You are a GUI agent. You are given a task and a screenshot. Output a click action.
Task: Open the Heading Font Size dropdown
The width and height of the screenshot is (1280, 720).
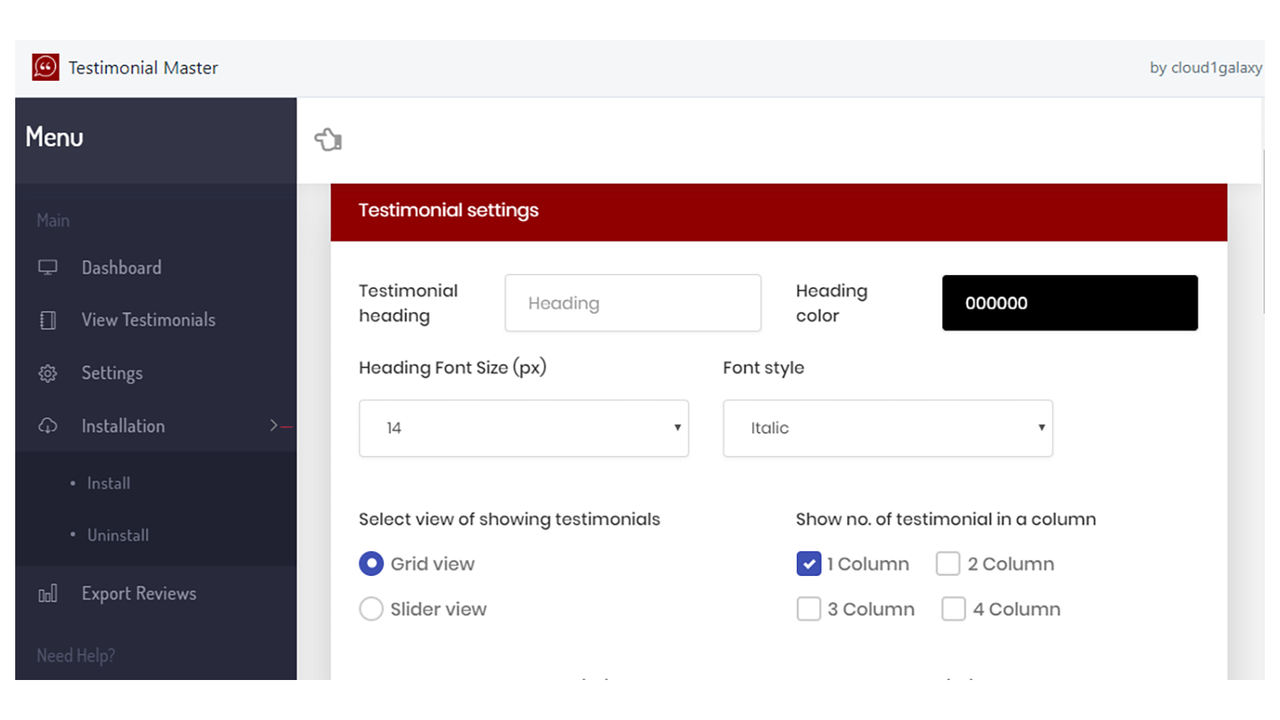524,428
